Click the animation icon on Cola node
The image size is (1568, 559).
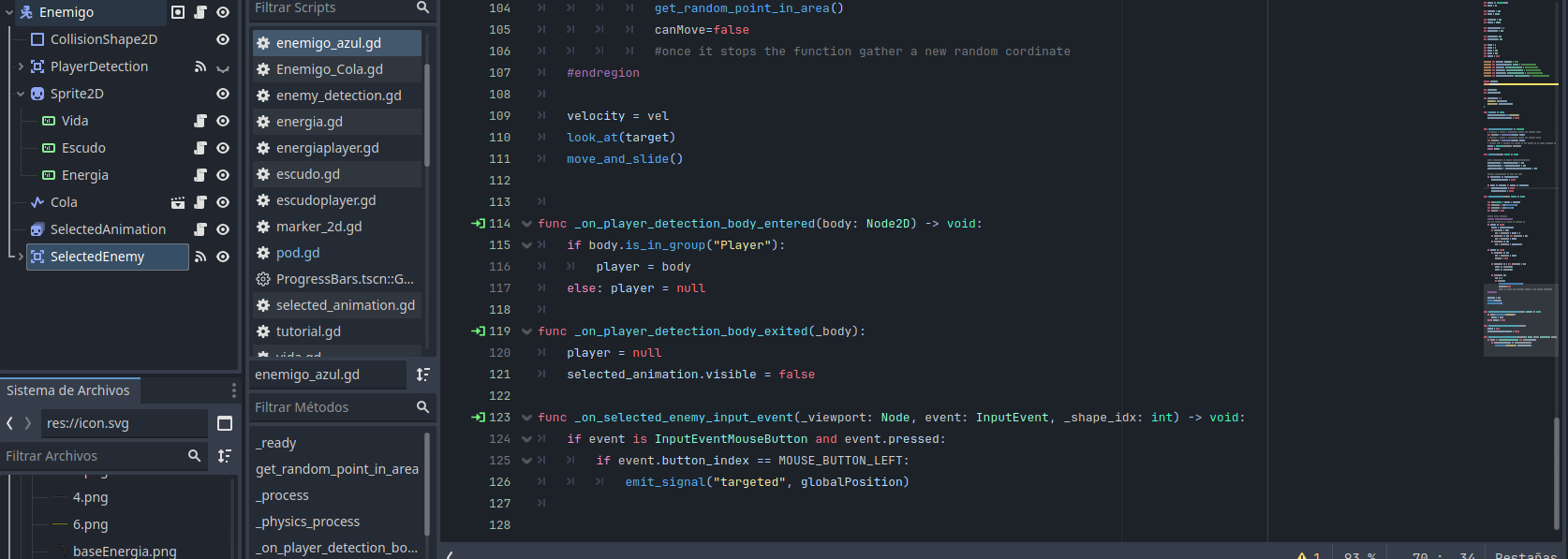[x=178, y=202]
